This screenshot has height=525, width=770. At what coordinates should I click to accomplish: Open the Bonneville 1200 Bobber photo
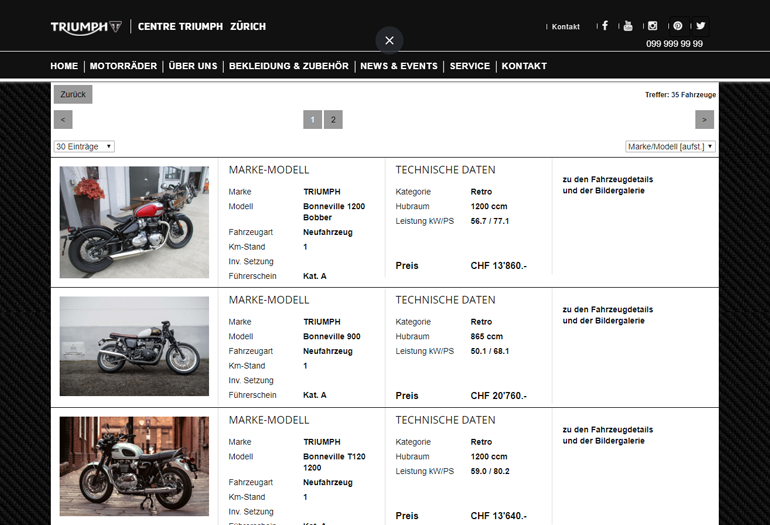pos(134,222)
